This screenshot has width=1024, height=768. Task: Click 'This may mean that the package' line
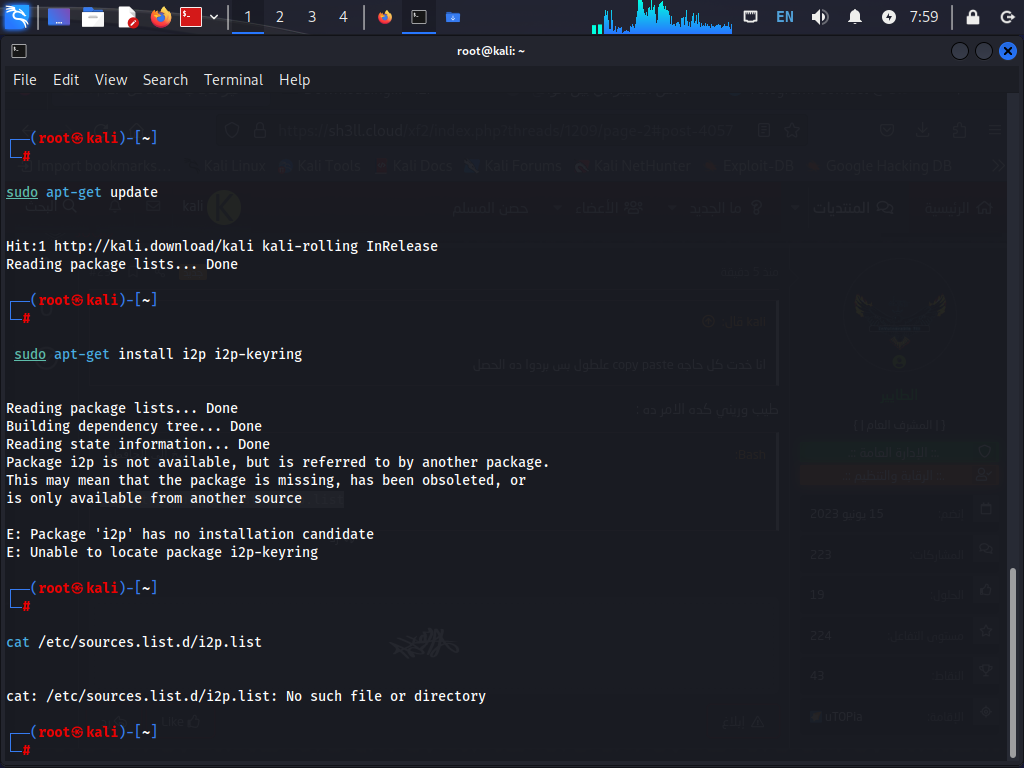[266, 480]
